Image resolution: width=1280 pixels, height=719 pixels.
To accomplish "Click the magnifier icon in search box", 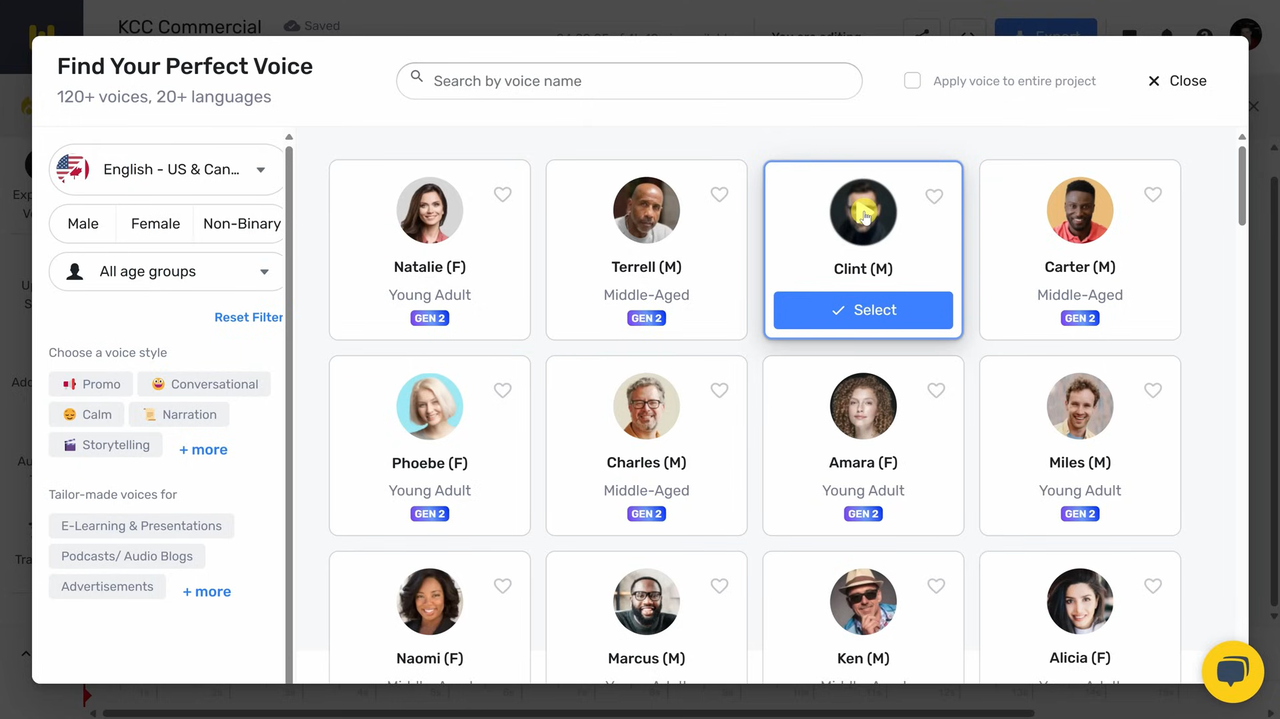I will [x=417, y=78].
